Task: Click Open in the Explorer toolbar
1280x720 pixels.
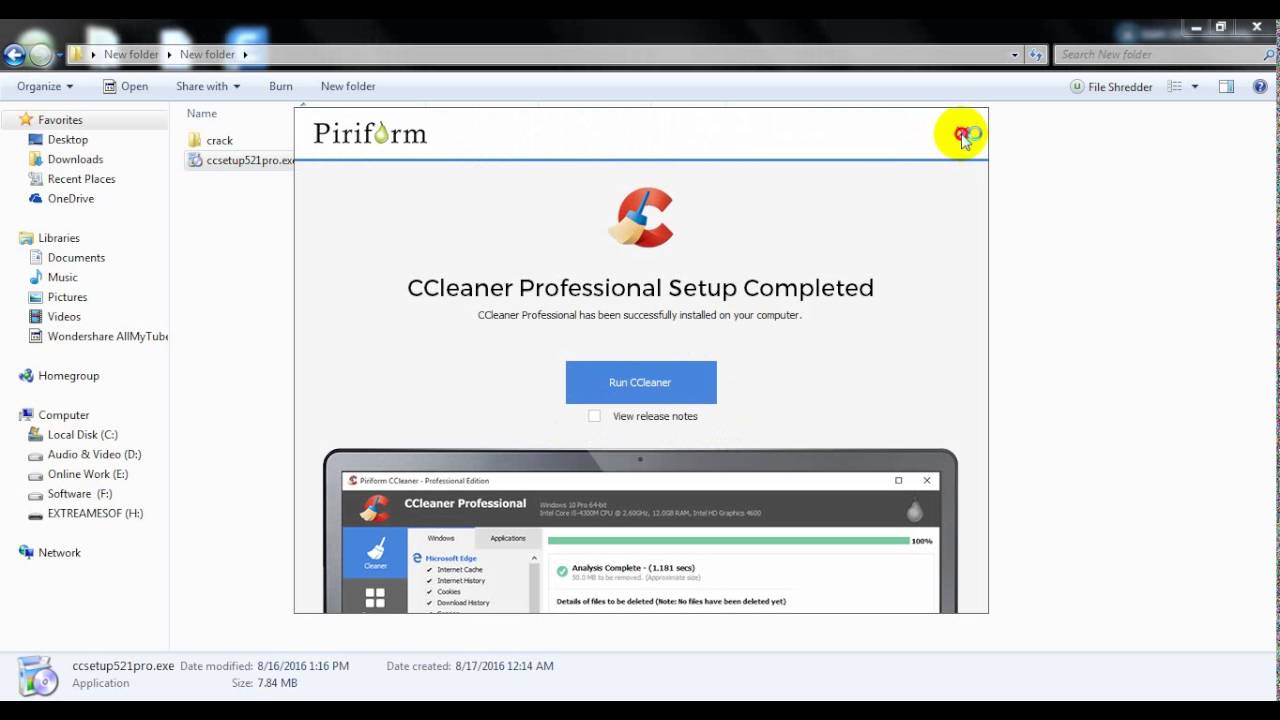Action: (125, 86)
